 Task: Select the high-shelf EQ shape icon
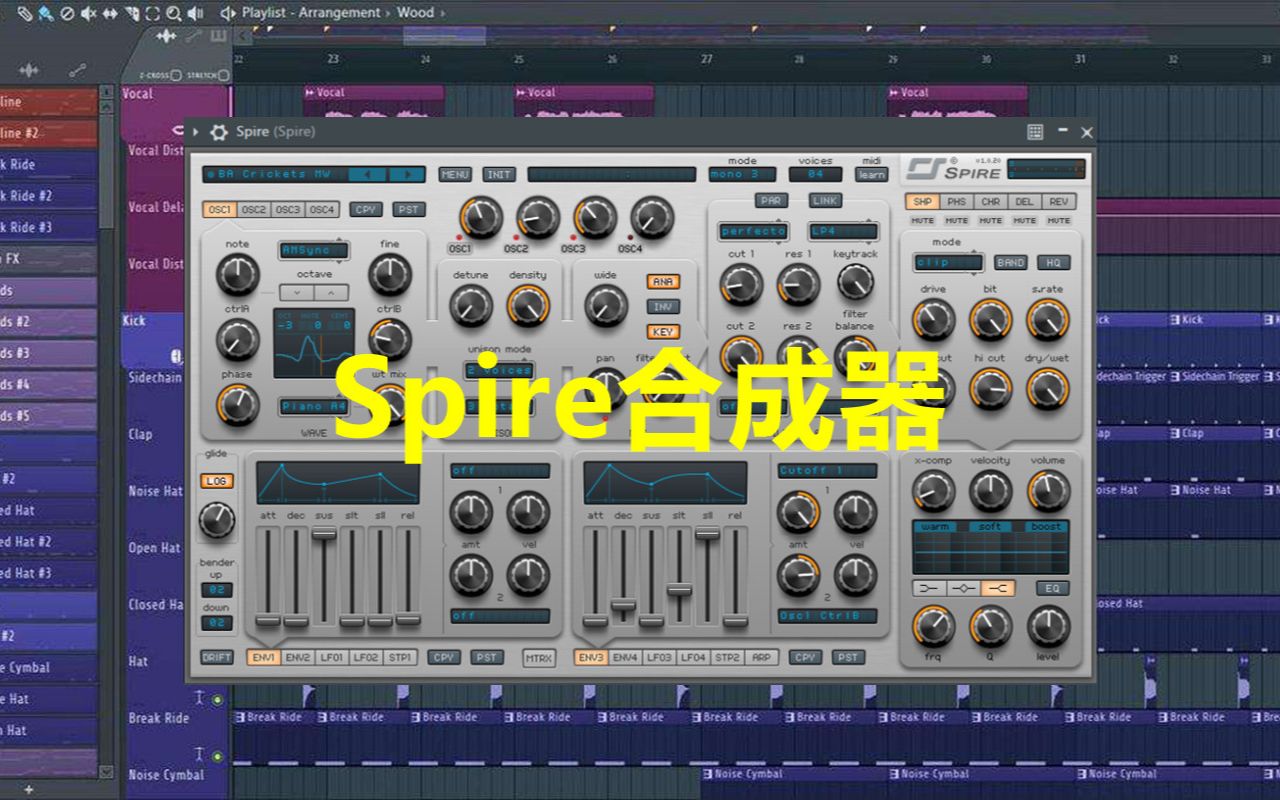(x=998, y=588)
